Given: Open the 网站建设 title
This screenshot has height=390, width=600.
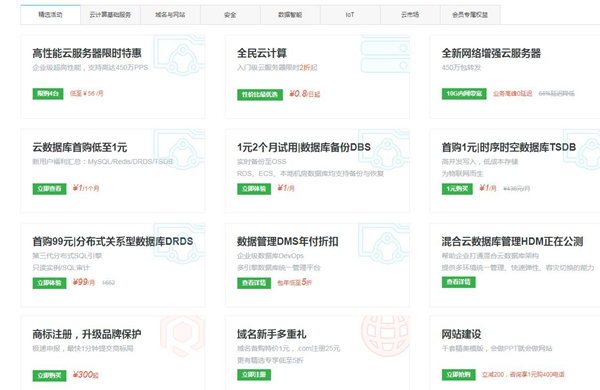Looking at the screenshot, I should (461, 334).
